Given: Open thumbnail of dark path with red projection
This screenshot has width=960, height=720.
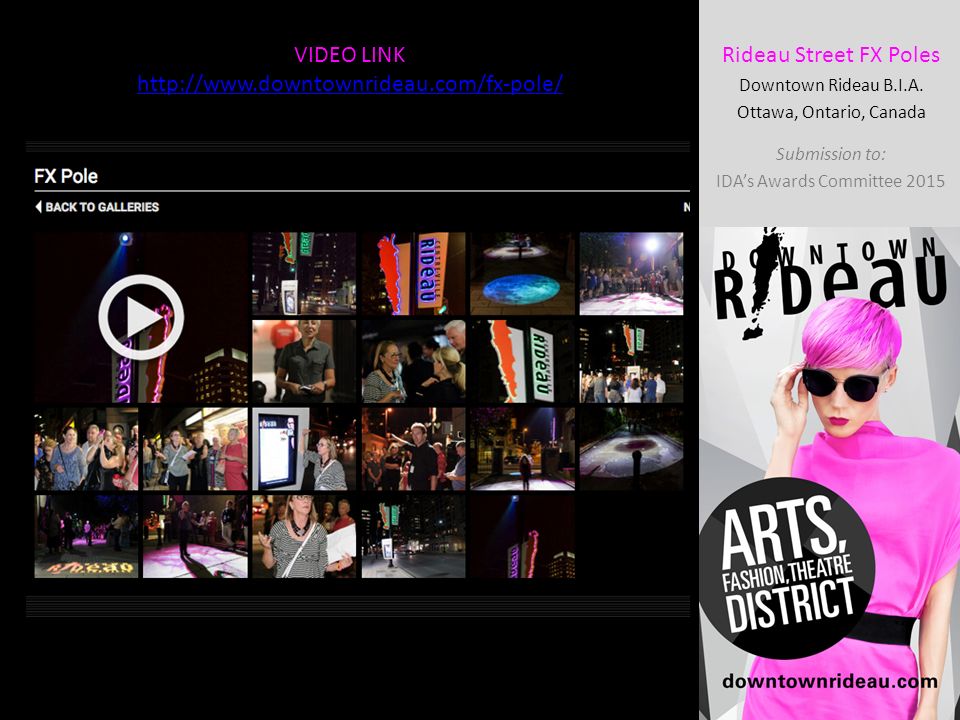Looking at the screenshot, I should (x=631, y=449).
